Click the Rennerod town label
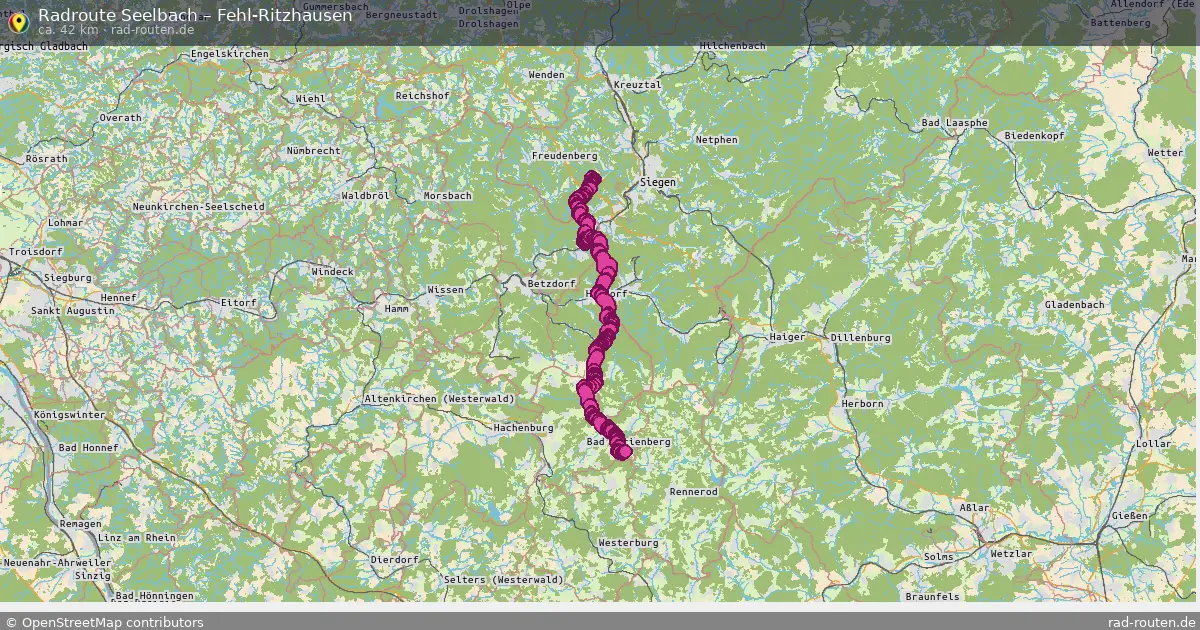This screenshot has height=630, width=1200. coord(694,493)
